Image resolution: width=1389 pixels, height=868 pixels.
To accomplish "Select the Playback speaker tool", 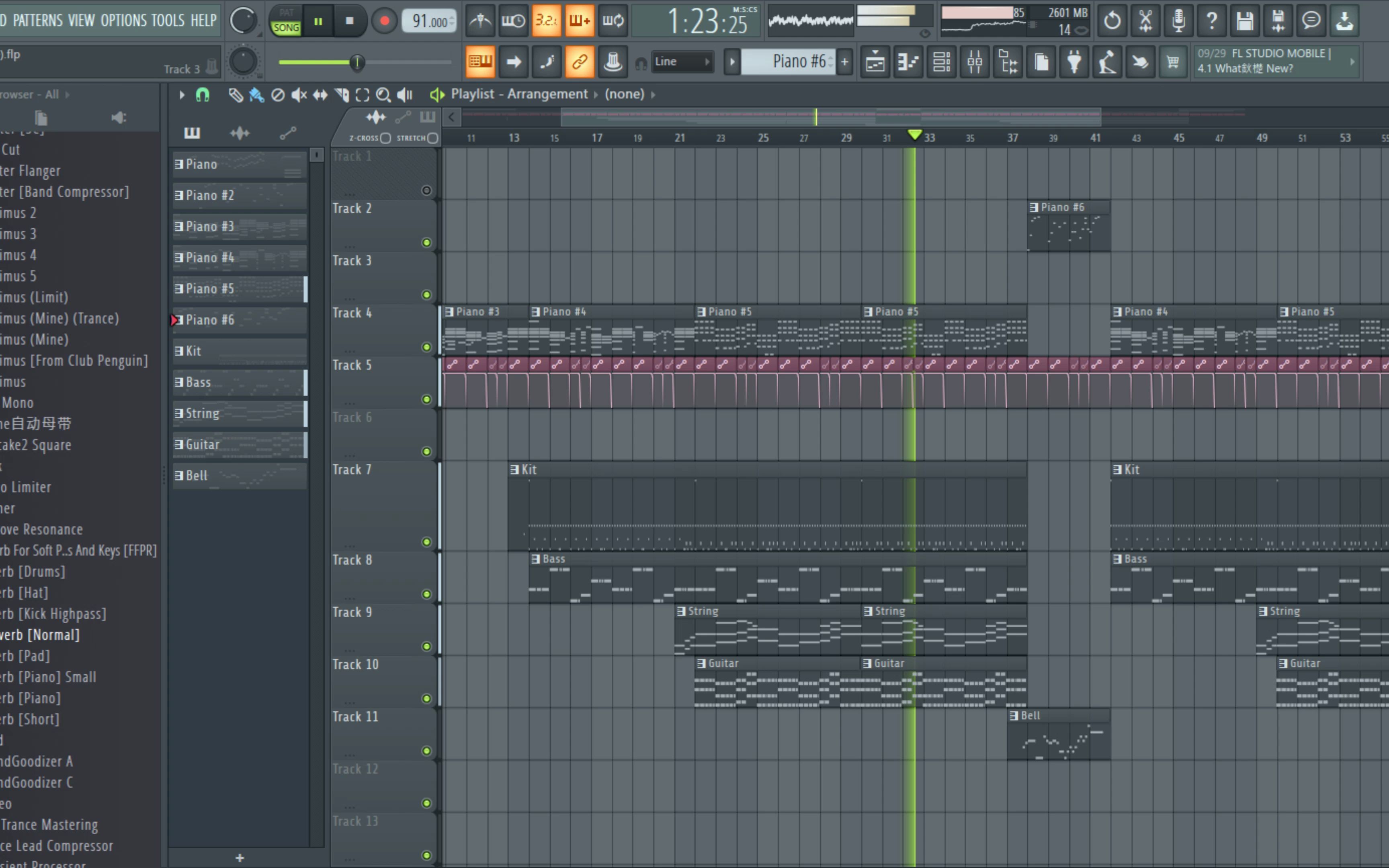I will click(x=405, y=95).
